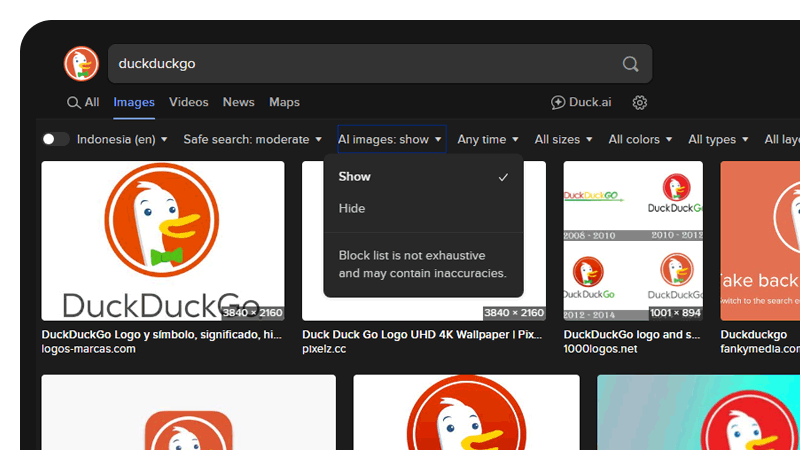
Task: Open Safe search: moderate dropdown
Action: (x=253, y=139)
